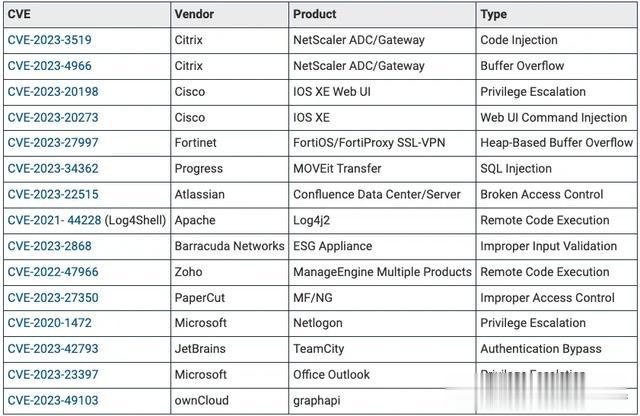
Task: Open the CVE-2023-27350 PaperCut link
Action: (53, 297)
